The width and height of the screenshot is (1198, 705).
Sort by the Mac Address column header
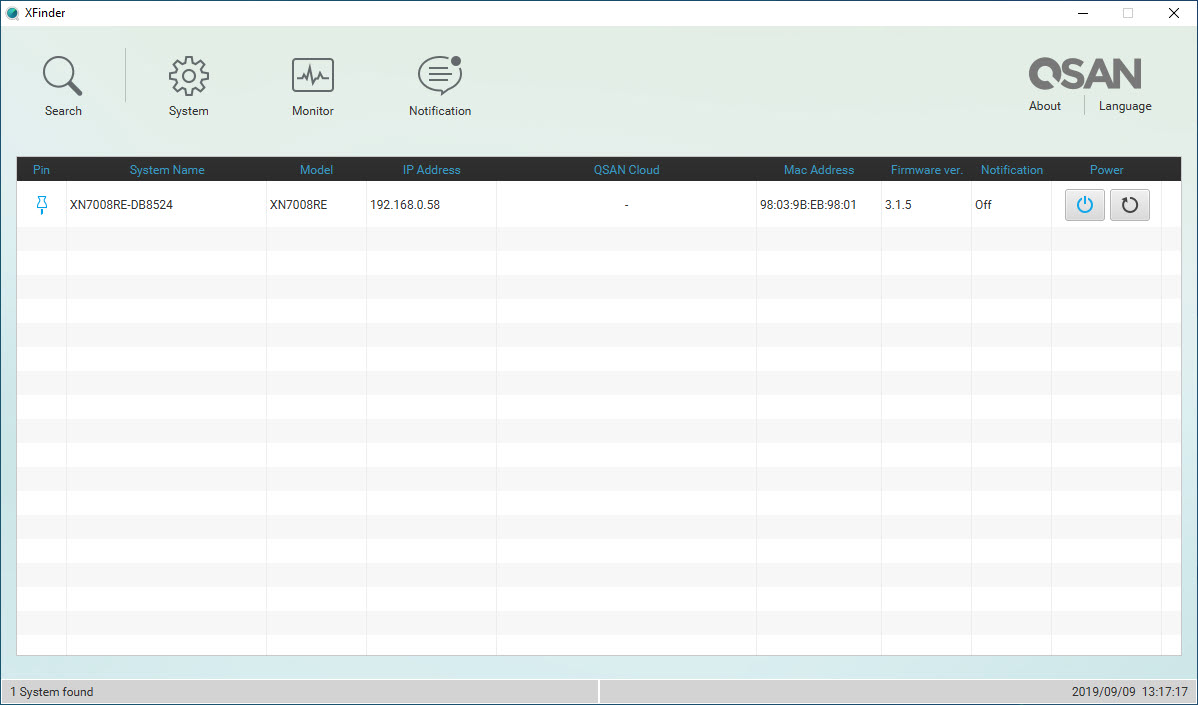coord(819,170)
